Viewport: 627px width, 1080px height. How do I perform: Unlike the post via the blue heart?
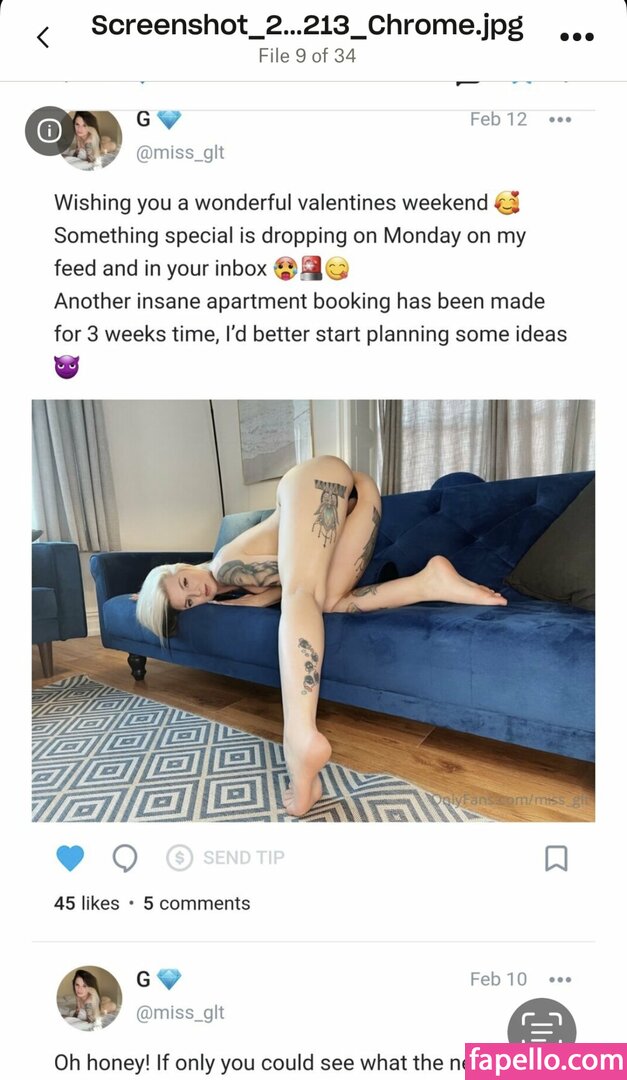click(70, 858)
